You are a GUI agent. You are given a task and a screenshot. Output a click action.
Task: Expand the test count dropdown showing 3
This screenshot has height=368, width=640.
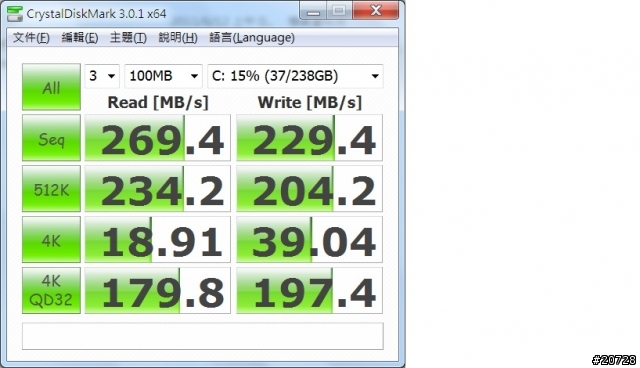tap(102, 76)
